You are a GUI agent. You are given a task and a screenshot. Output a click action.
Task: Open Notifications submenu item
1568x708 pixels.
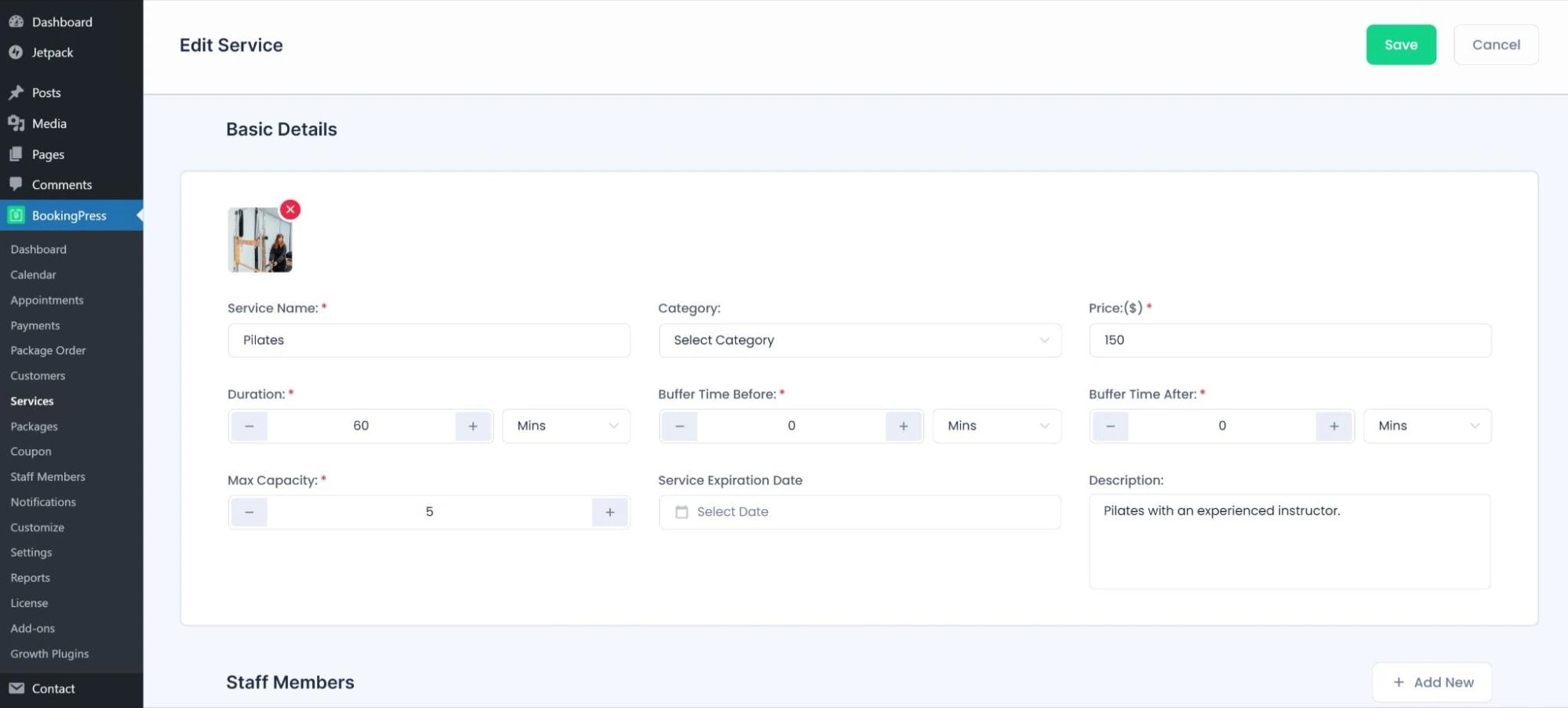coord(43,502)
